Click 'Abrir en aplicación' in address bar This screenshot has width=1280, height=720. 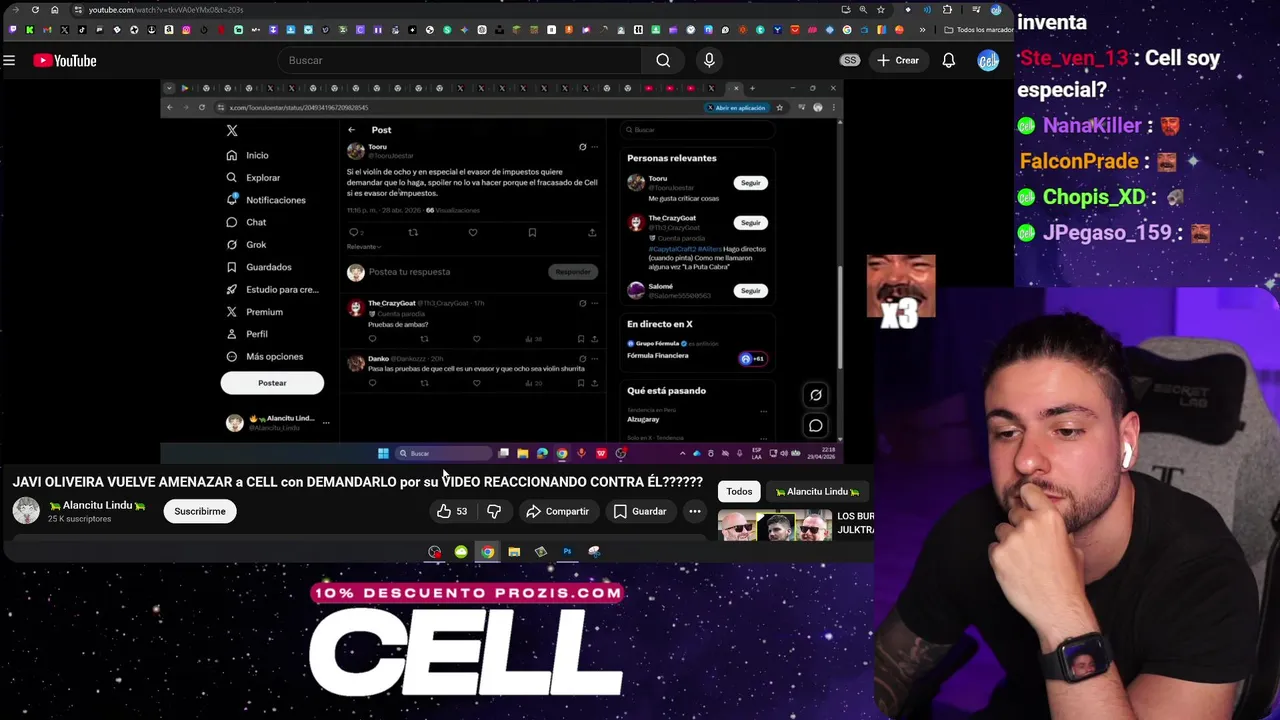coord(736,107)
